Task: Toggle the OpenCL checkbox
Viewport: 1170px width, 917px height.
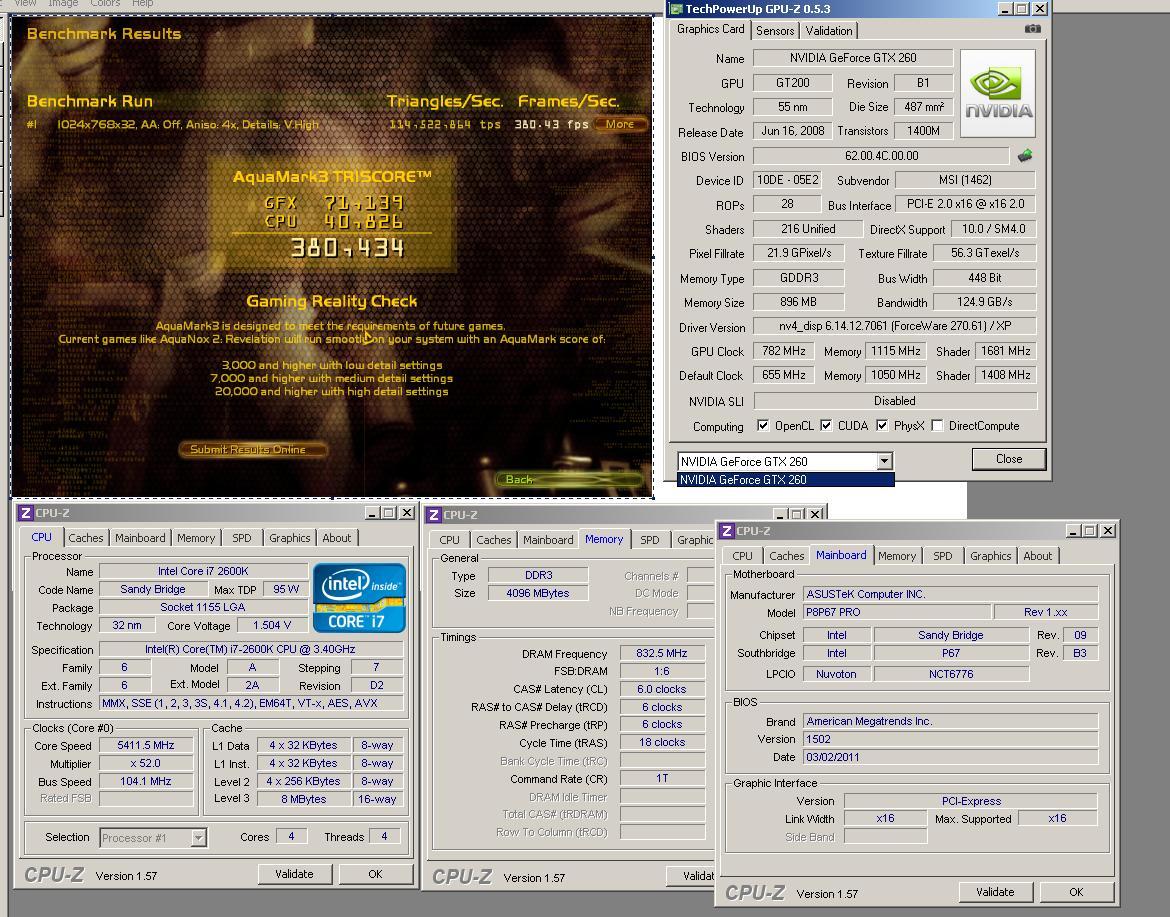Action: click(763, 425)
